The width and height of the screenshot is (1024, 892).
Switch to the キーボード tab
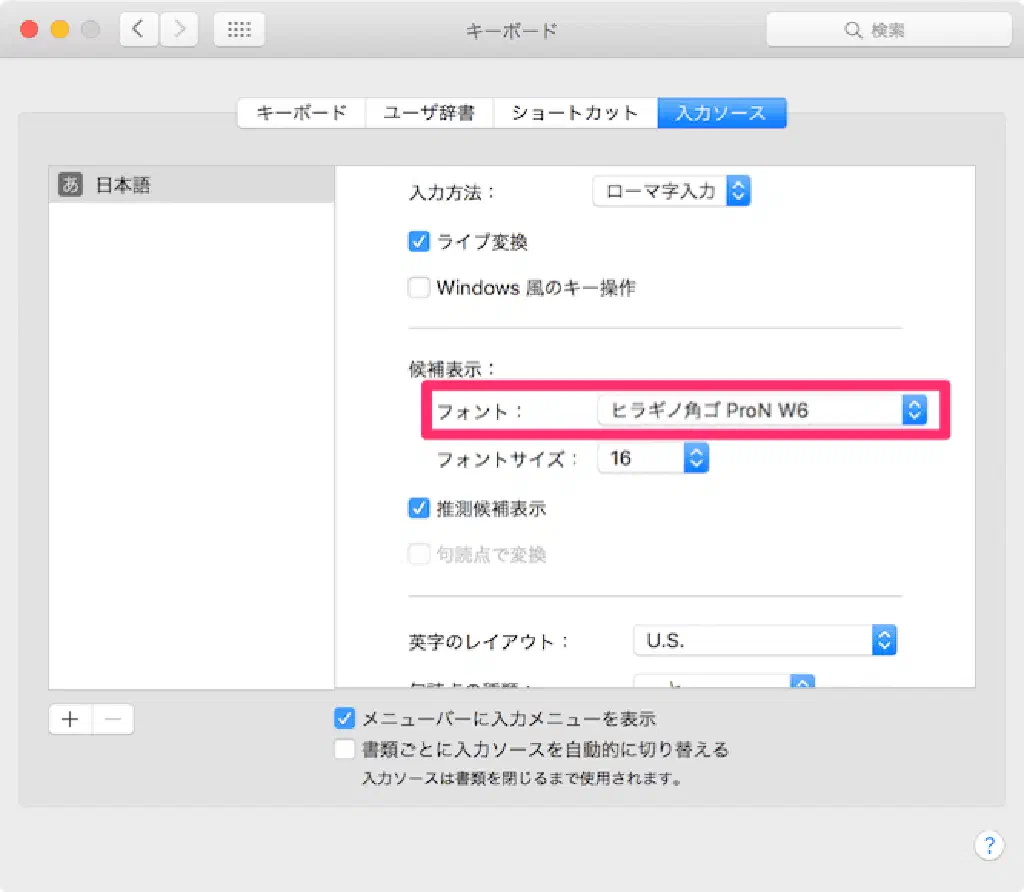point(301,113)
